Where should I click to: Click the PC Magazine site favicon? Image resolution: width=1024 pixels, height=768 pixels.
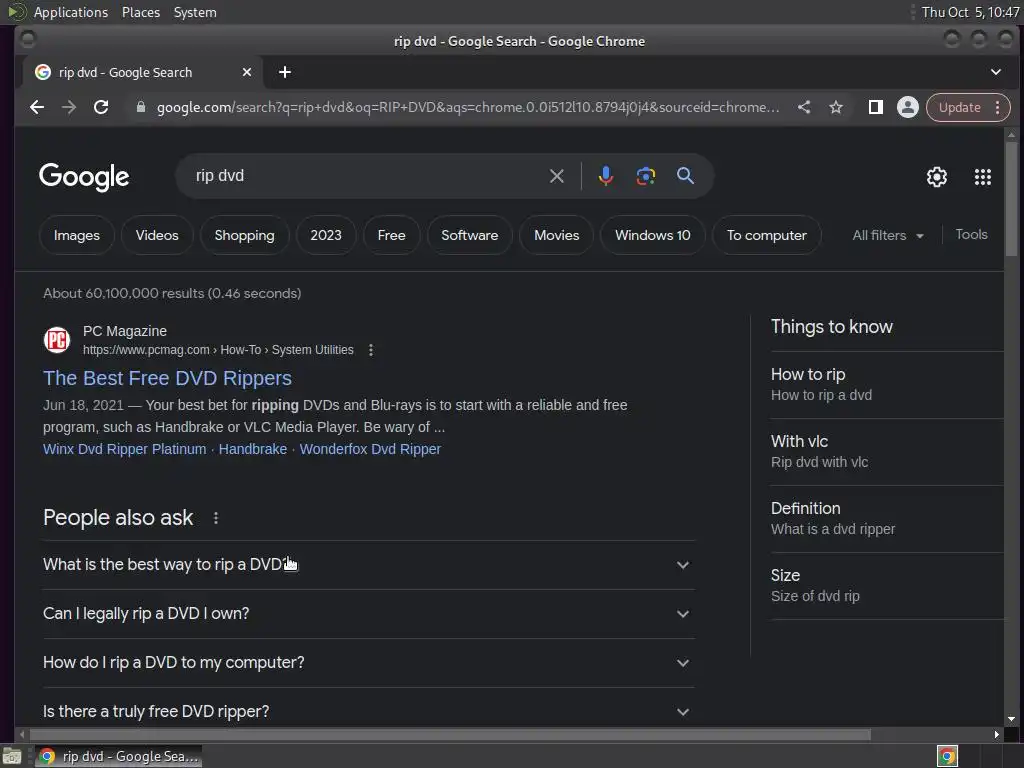click(x=57, y=340)
